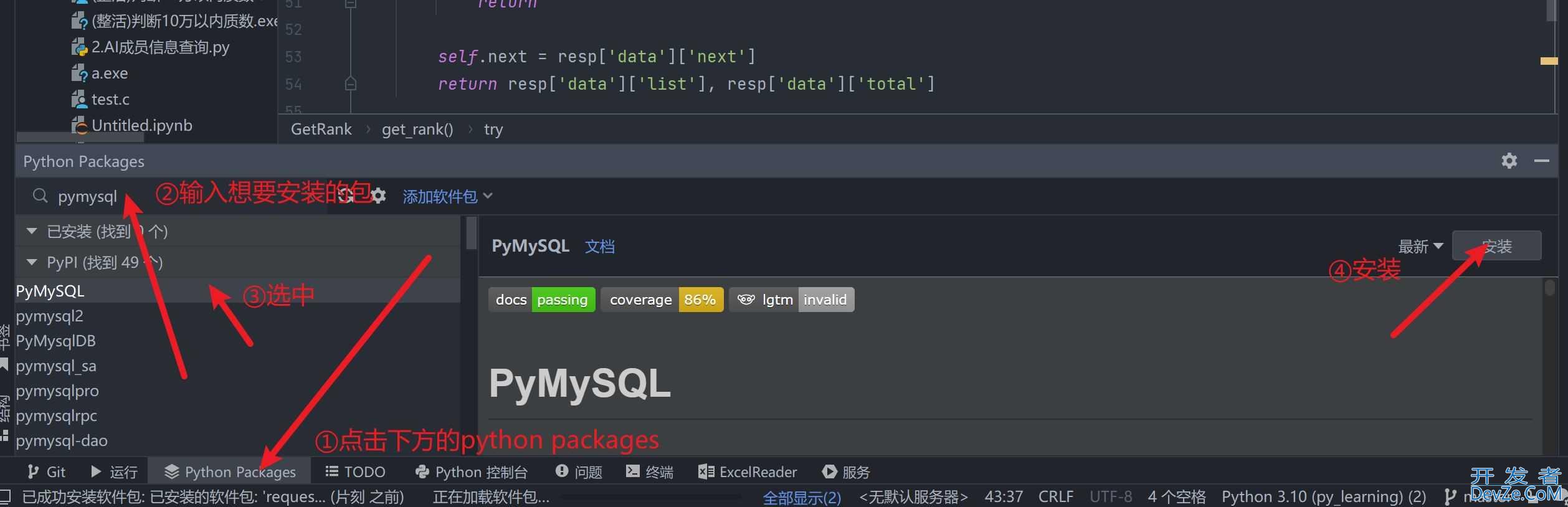Open the 服务 tool window tab

tap(846, 471)
